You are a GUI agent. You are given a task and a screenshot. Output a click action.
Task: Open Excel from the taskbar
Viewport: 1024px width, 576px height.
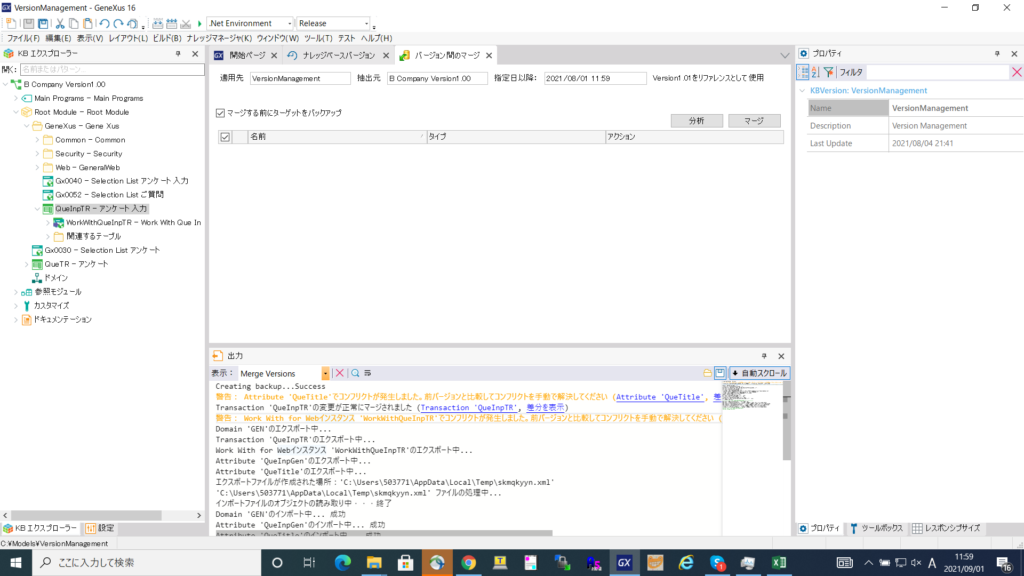tap(779, 562)
